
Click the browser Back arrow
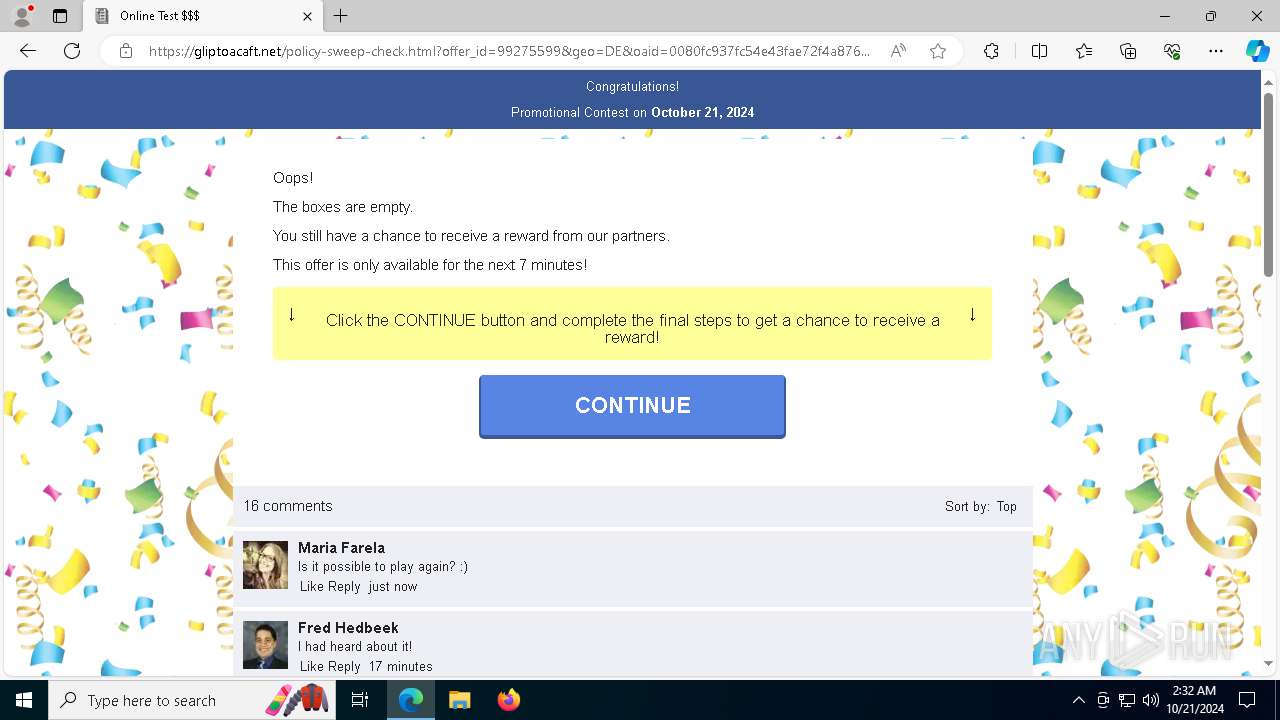tap(28, 51)
